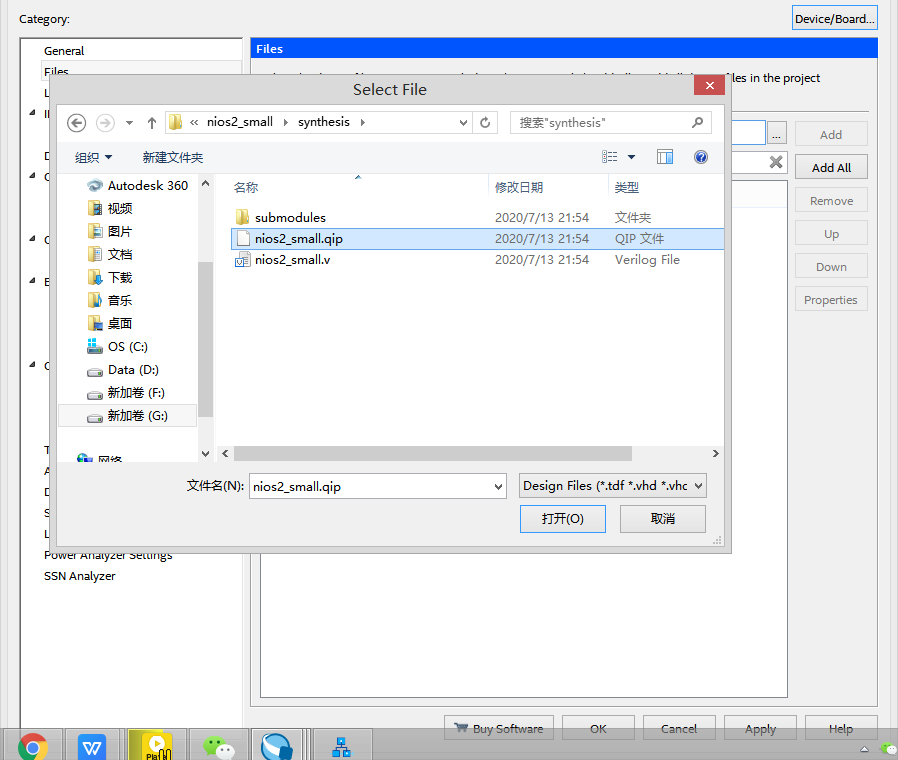The height and width of the screenshot is (760, 898).
Task: Open the view options dropdown arrow
Action: [631, 157]
